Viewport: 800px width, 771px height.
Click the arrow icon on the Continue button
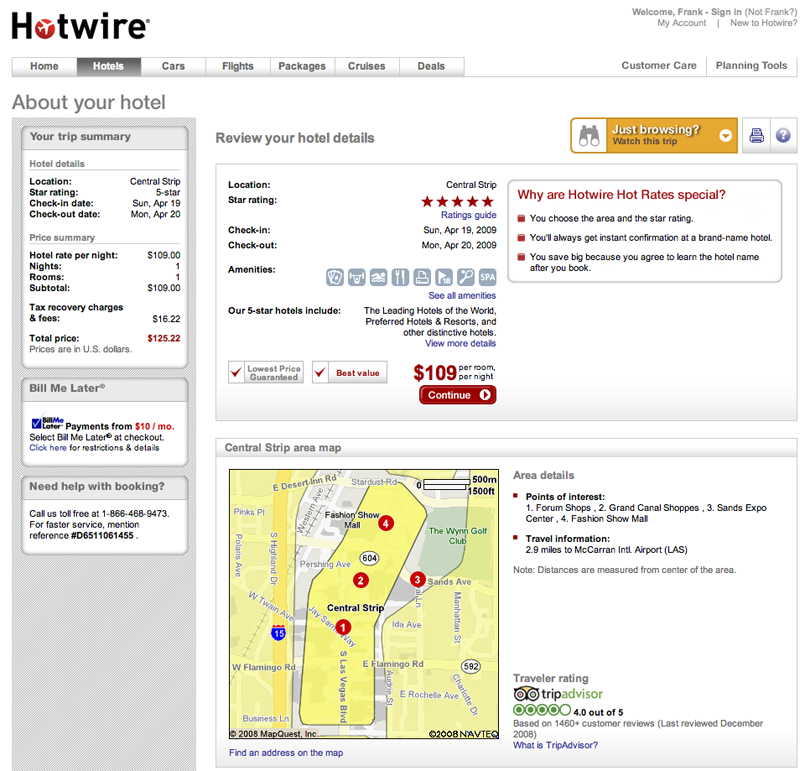(x=485, y=395)
